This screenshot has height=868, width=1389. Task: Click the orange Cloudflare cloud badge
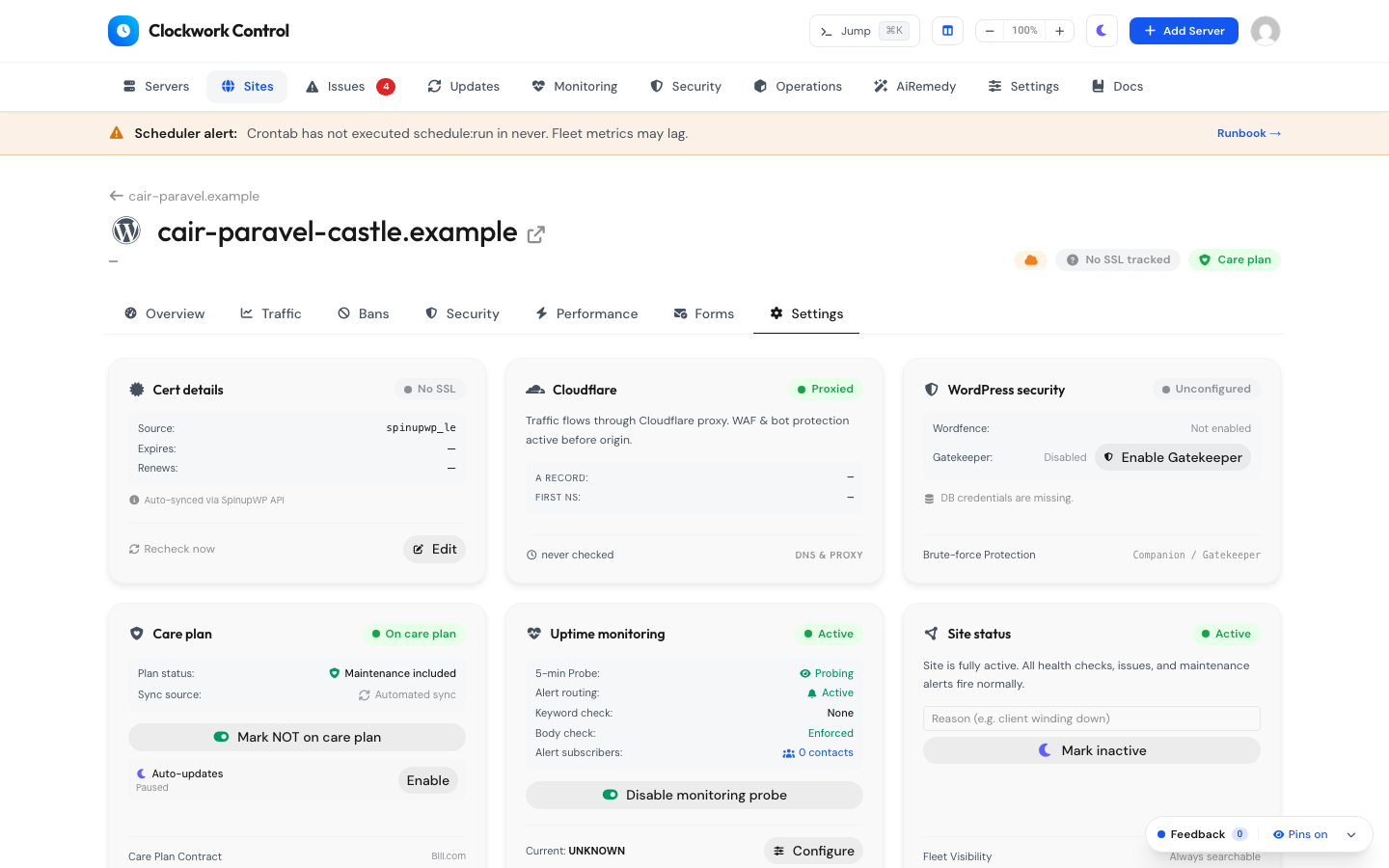1031,259
